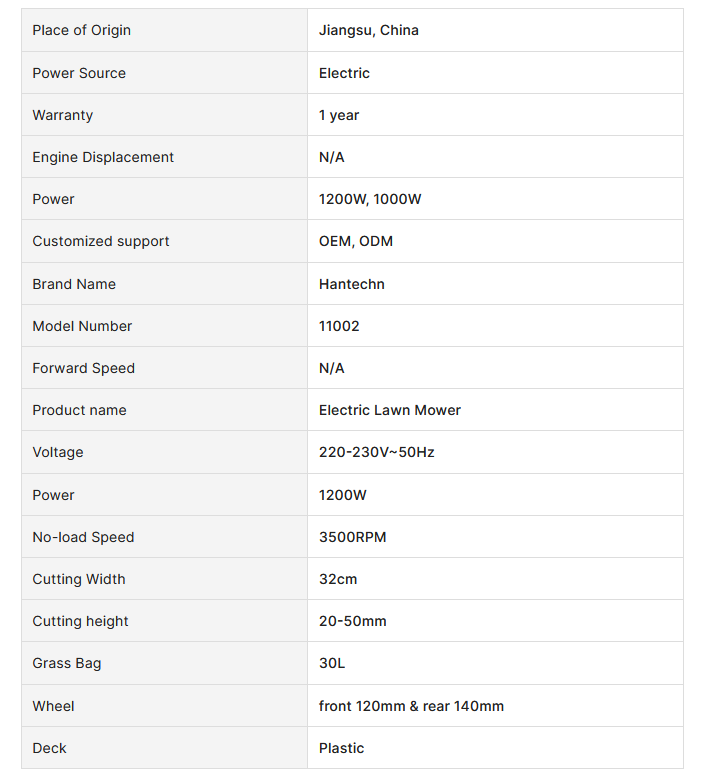Select model number "11002"

[x=339, y=326]
